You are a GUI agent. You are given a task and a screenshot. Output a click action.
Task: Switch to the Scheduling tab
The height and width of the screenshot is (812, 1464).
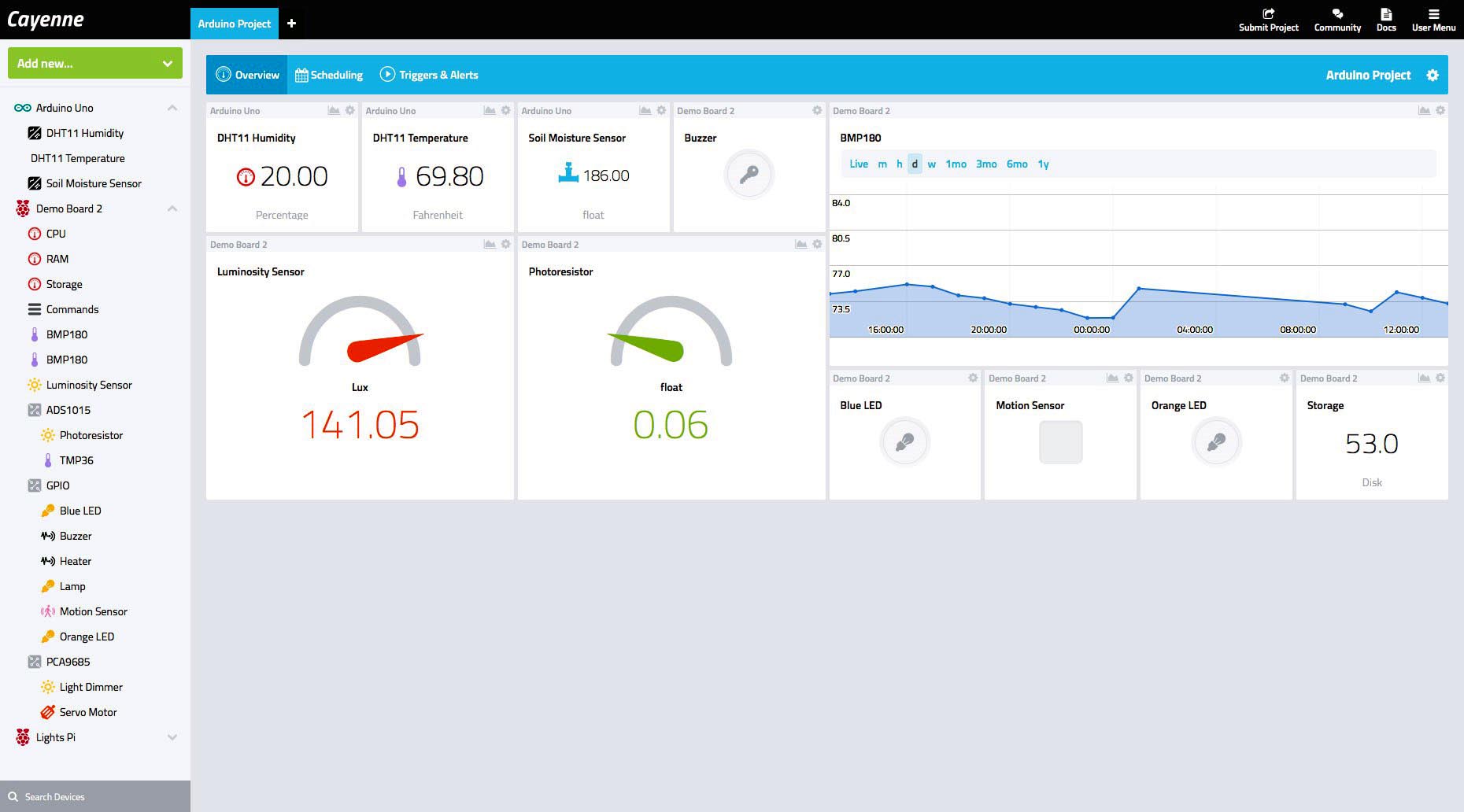329,76
